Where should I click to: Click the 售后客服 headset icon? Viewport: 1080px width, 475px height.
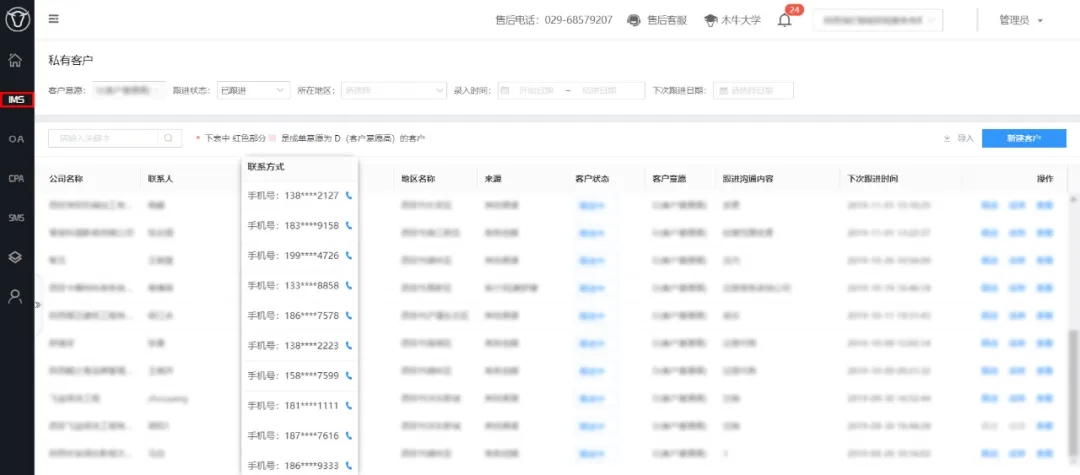634,20
